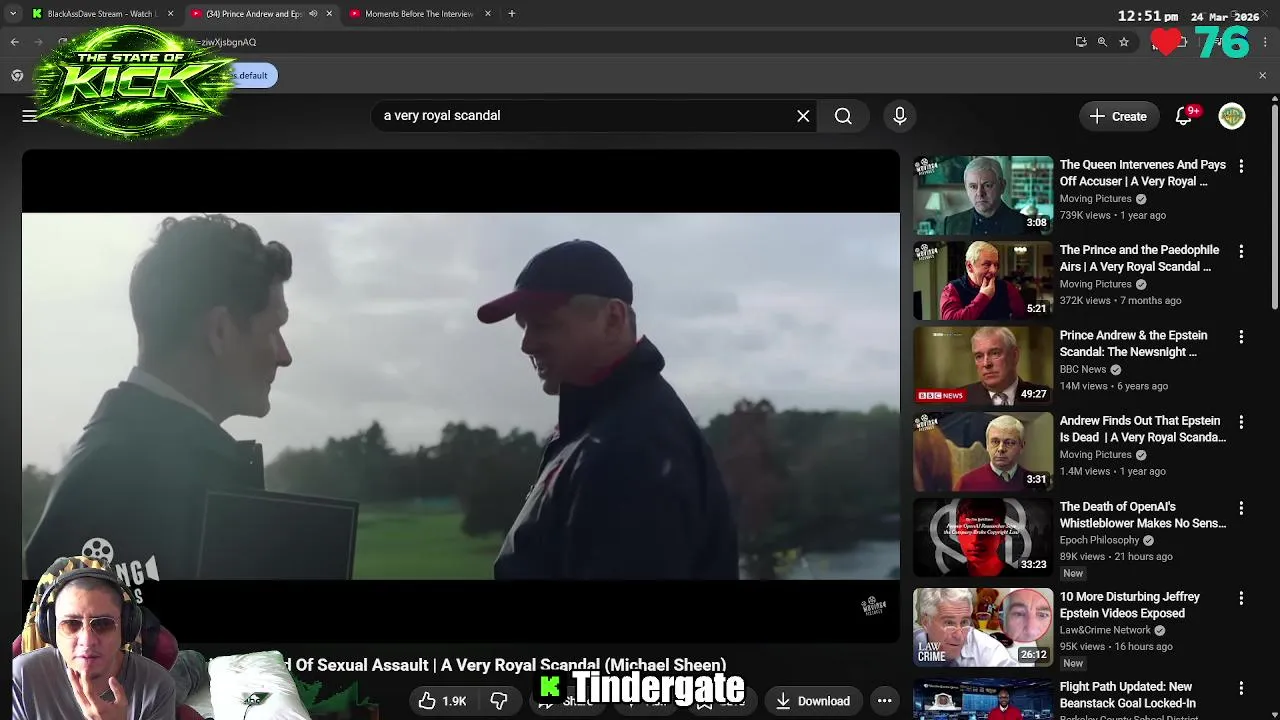Image resolution: width=1280 pixels, height=720 pixels.
Task: Open title 'The Queen Intervenes And Pays Off Accuser'
Action: click(x=1142, y=173)
